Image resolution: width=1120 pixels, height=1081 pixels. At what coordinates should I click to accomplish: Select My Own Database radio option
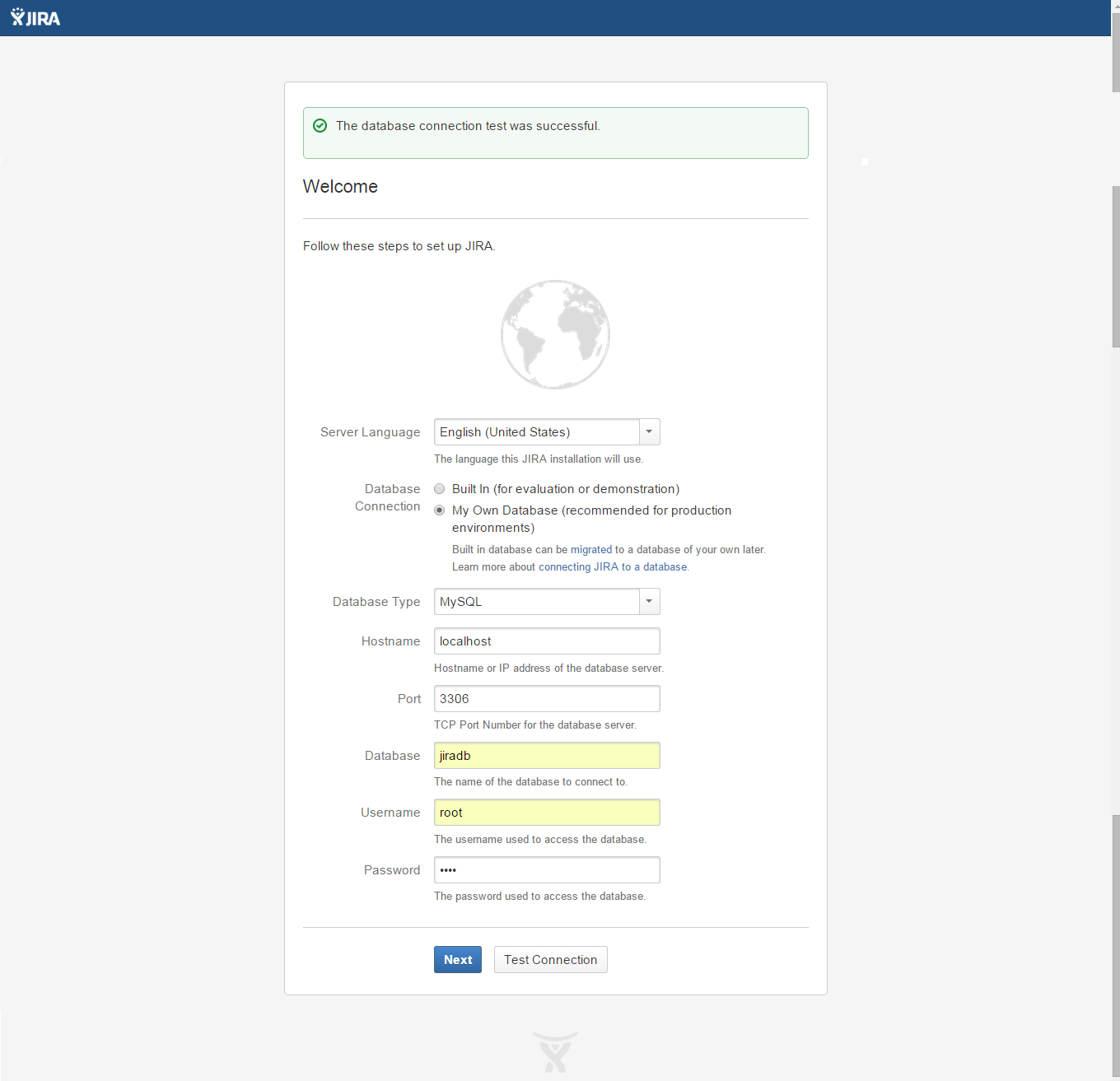440,510
